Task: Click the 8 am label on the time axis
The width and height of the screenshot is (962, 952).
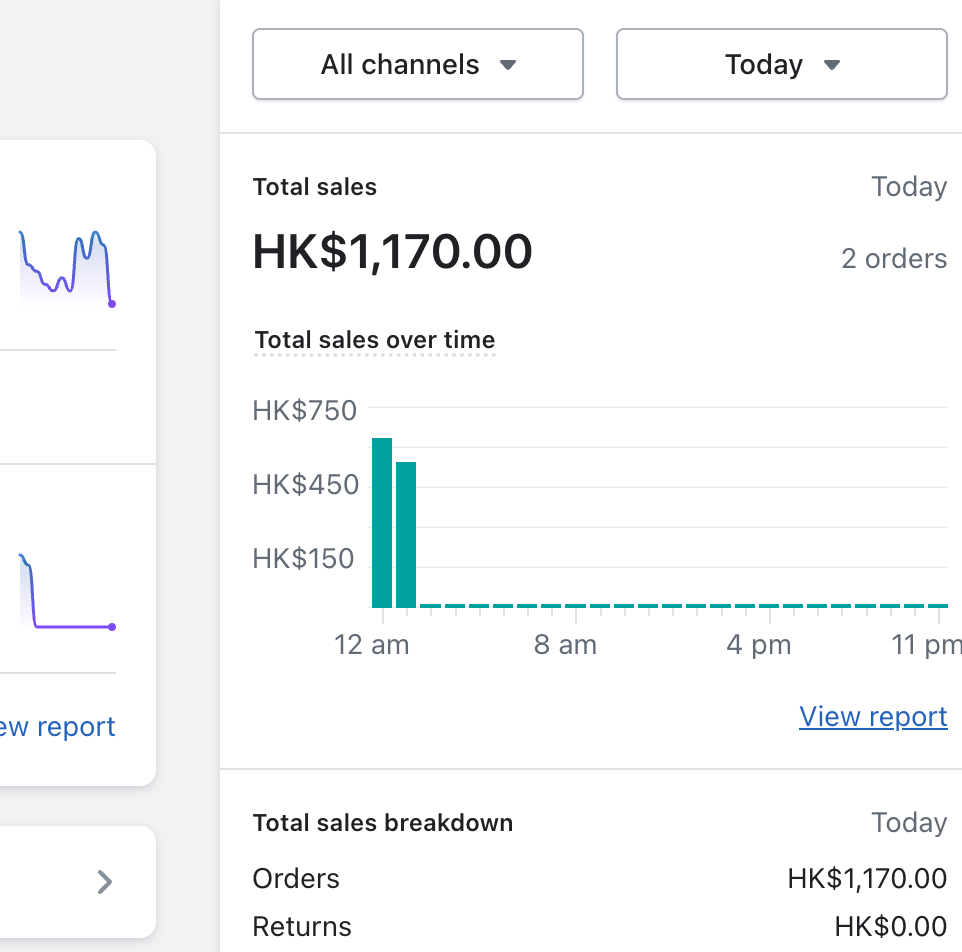Action: pyautogui.click(x=565, y=646)
